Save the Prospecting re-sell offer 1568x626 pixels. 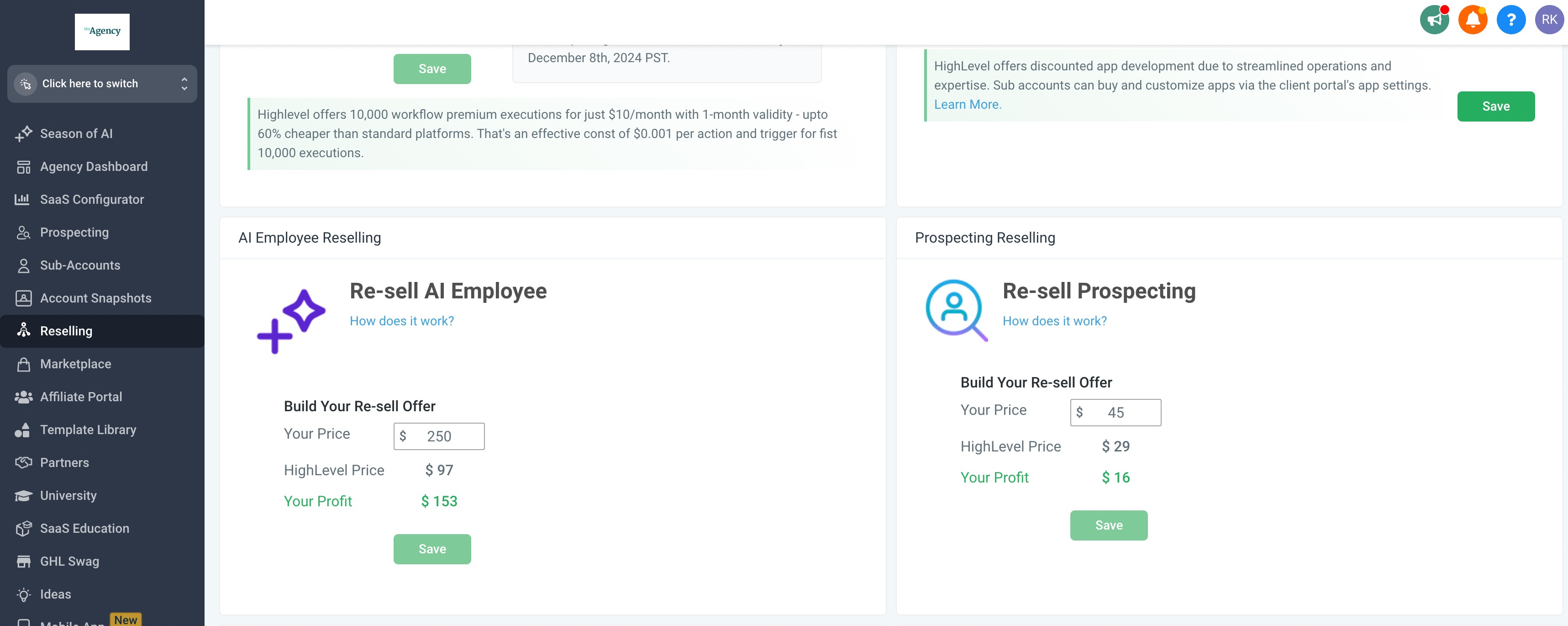pyautogui.click(x=1109, y=525)
